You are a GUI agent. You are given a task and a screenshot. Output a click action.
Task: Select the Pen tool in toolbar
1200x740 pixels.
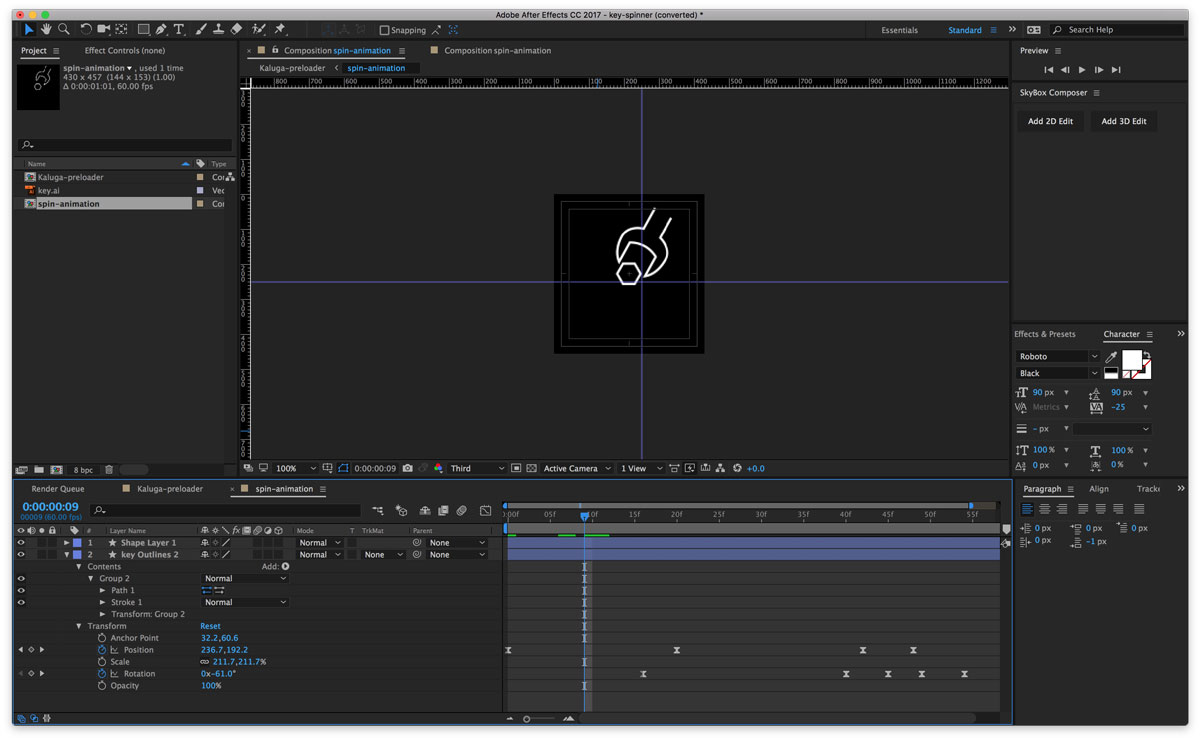click(x=161, y=30)
